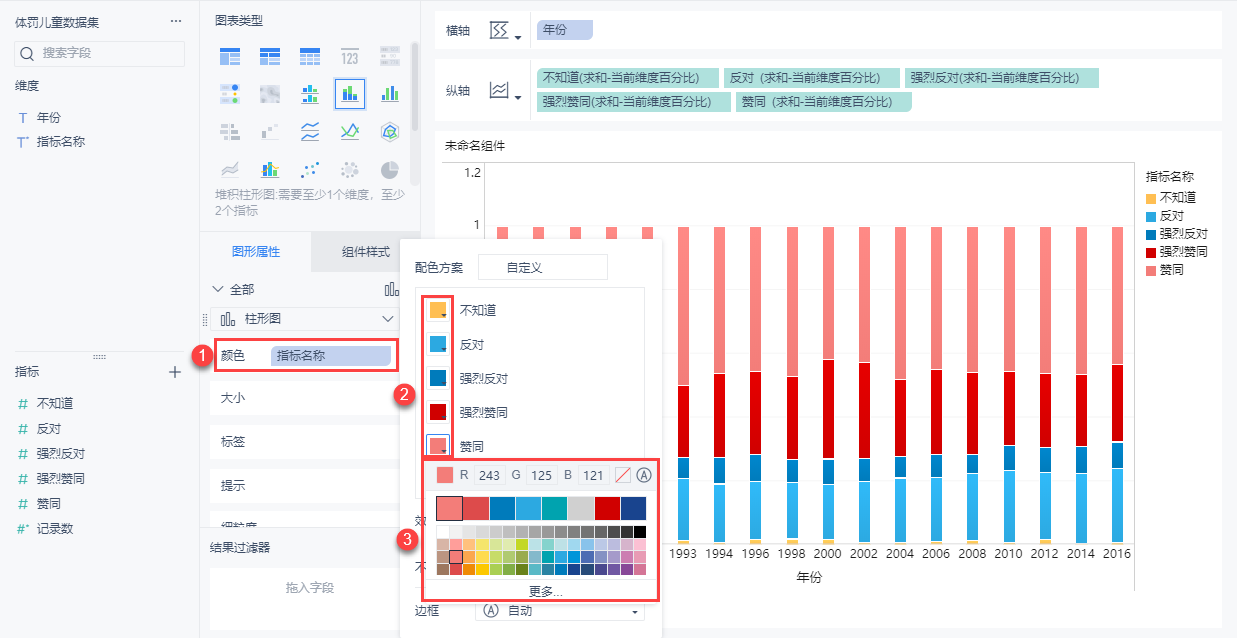Click the 强烈反对(求和-当前维度百分比) axis field
The height and width of the screenshot is (638, 1237).
pyautogui.click(x=1001, y=77)
